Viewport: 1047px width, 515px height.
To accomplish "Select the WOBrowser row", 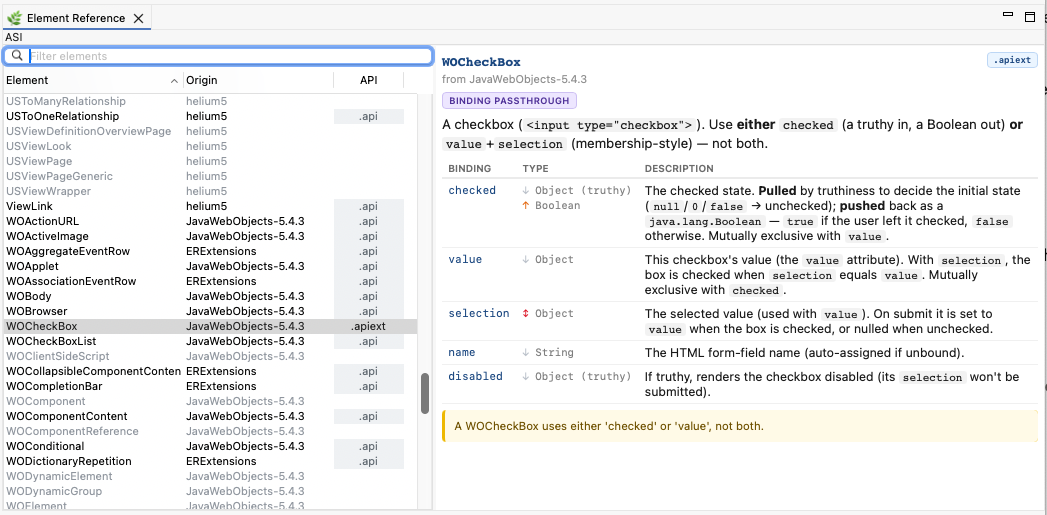I will [210, 311].
